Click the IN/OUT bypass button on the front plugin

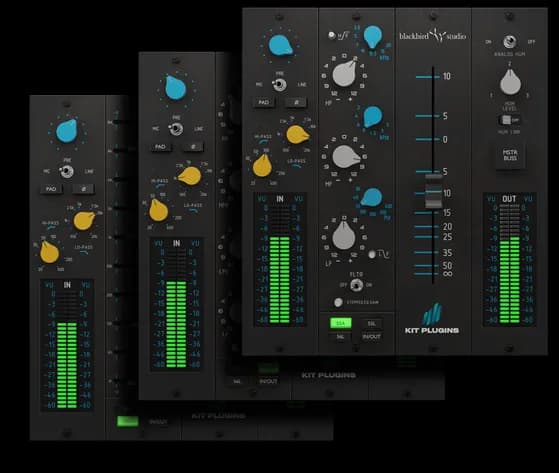(371, 336)
